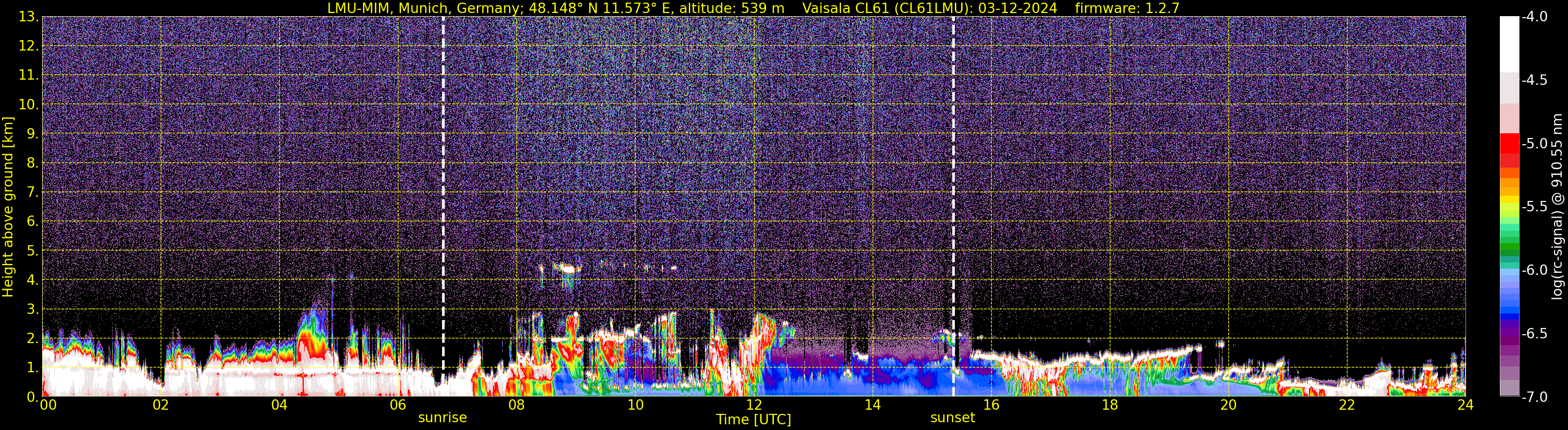Click the "-4.0" colorbar tick label
Image resolution: width=1568 pixels, height=430 pixels.
click(x=1534, y=17)
